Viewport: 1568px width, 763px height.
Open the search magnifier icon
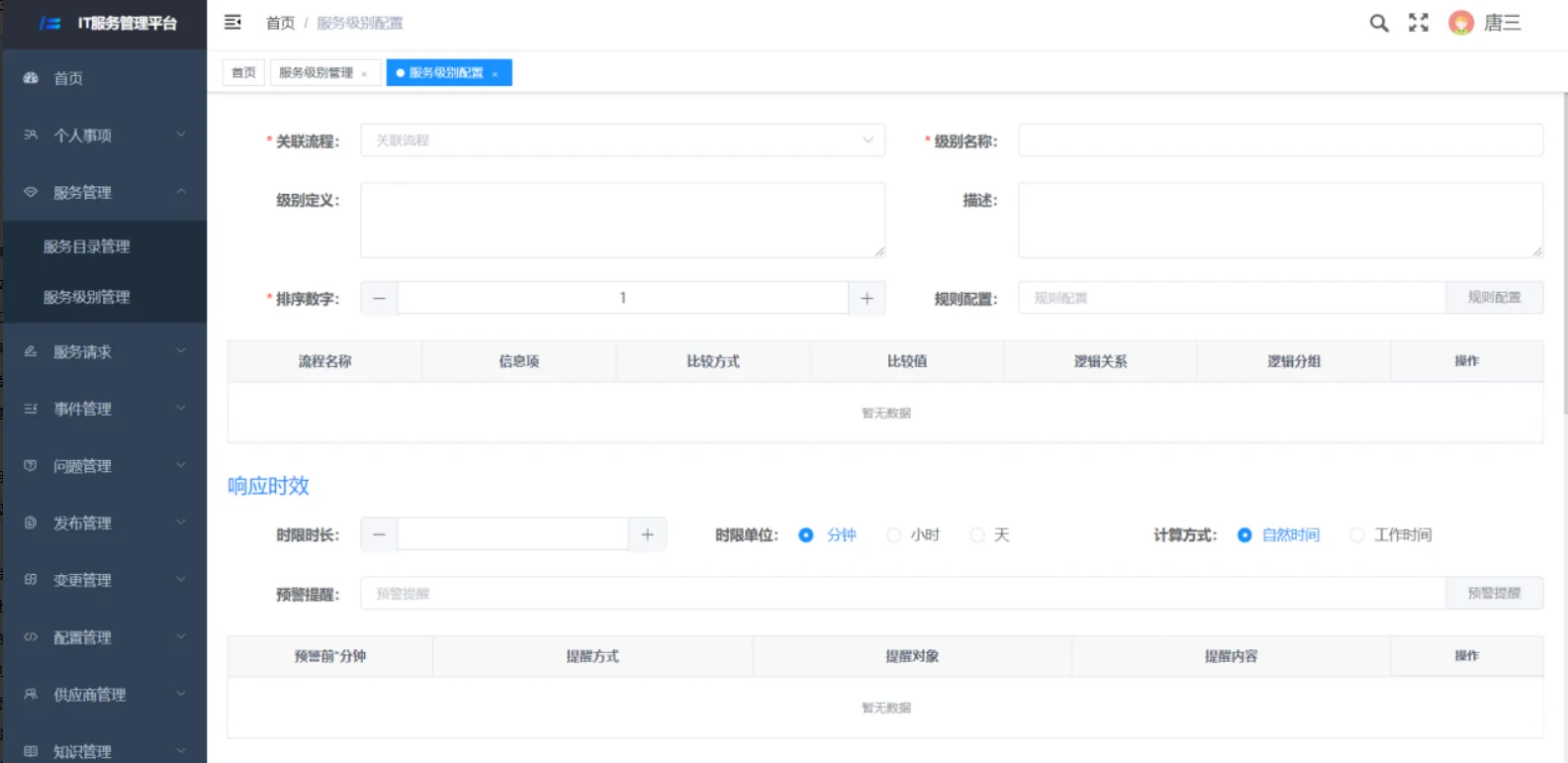pos(1378,23)
